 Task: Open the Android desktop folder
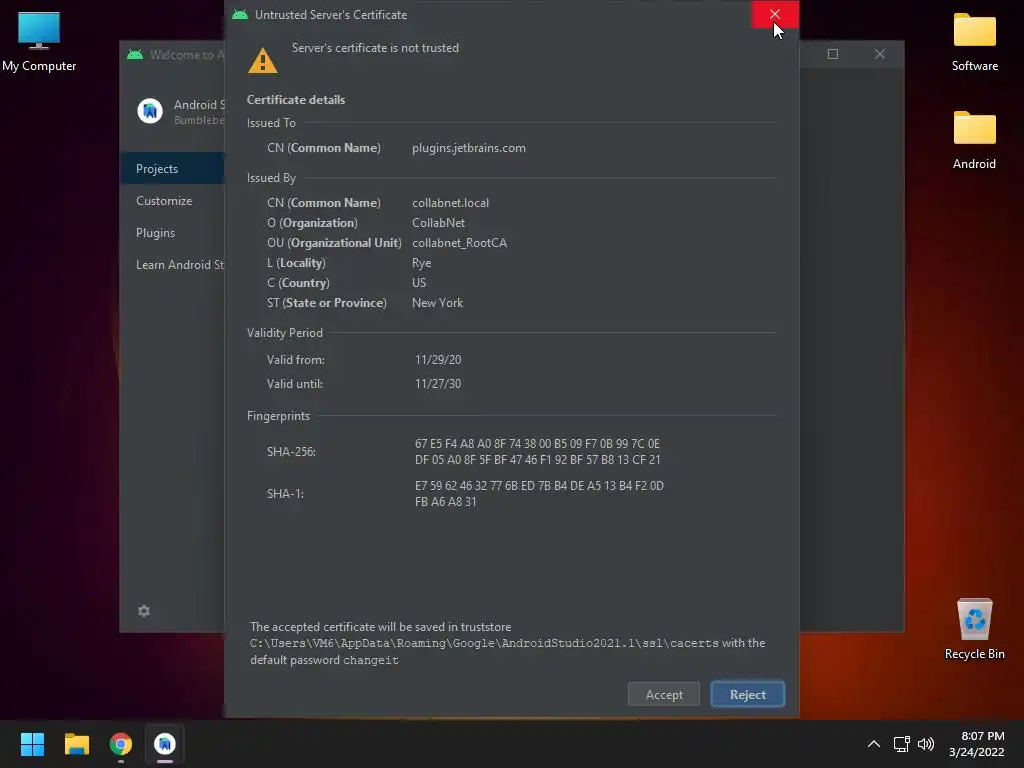point(974,140)
